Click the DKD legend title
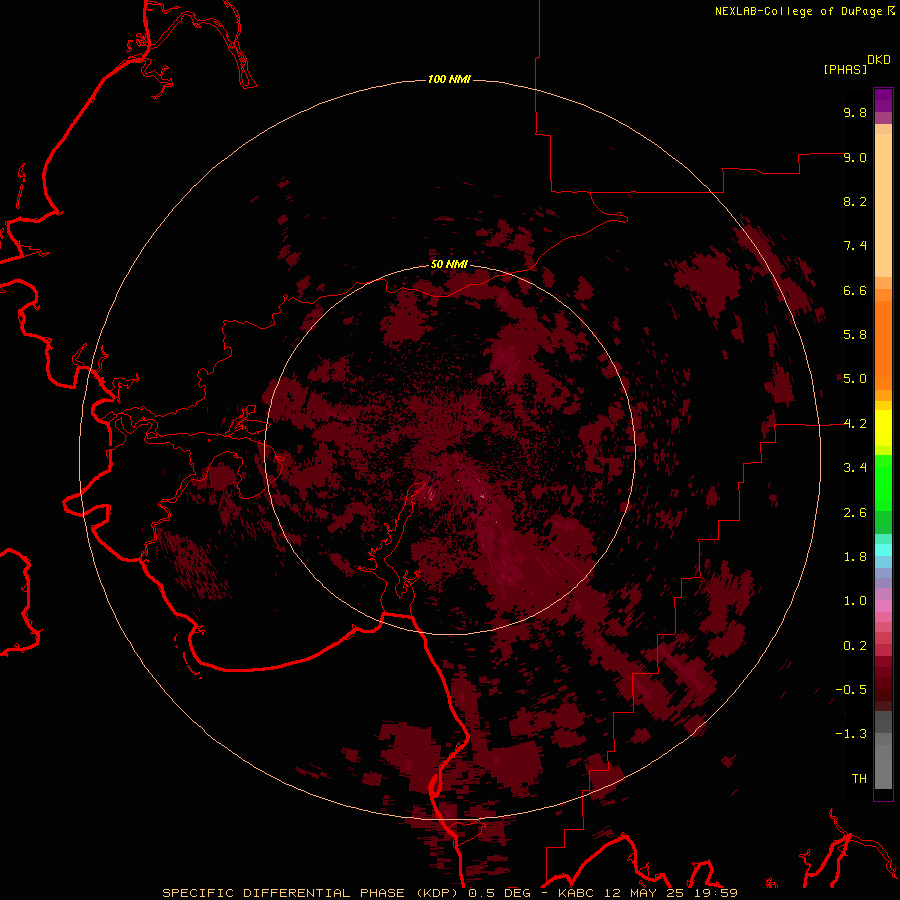The height and width of the screenshot is (900, 900). pyautogui.click(x=879, y=60)
